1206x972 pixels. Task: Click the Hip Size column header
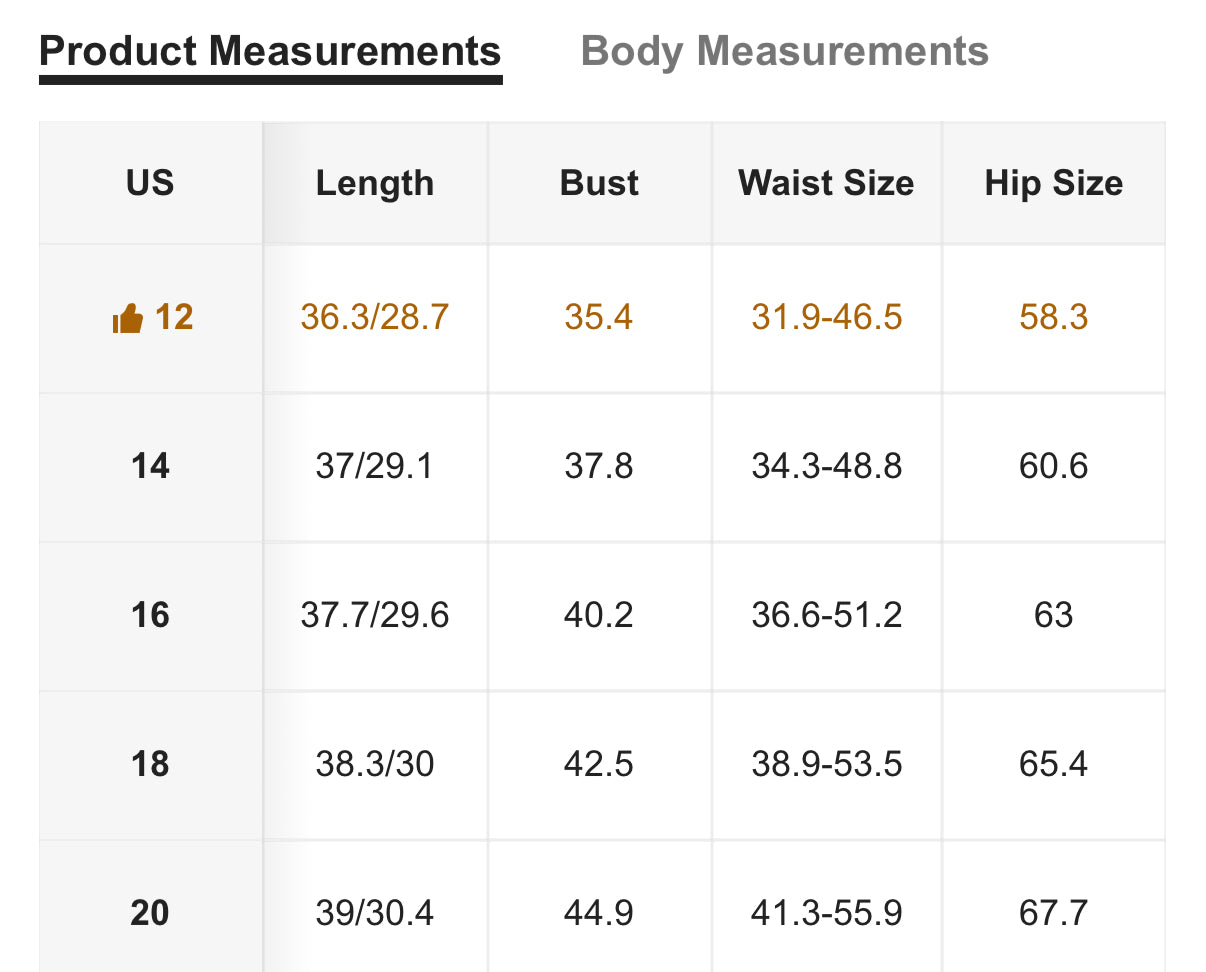(1054, 183)
